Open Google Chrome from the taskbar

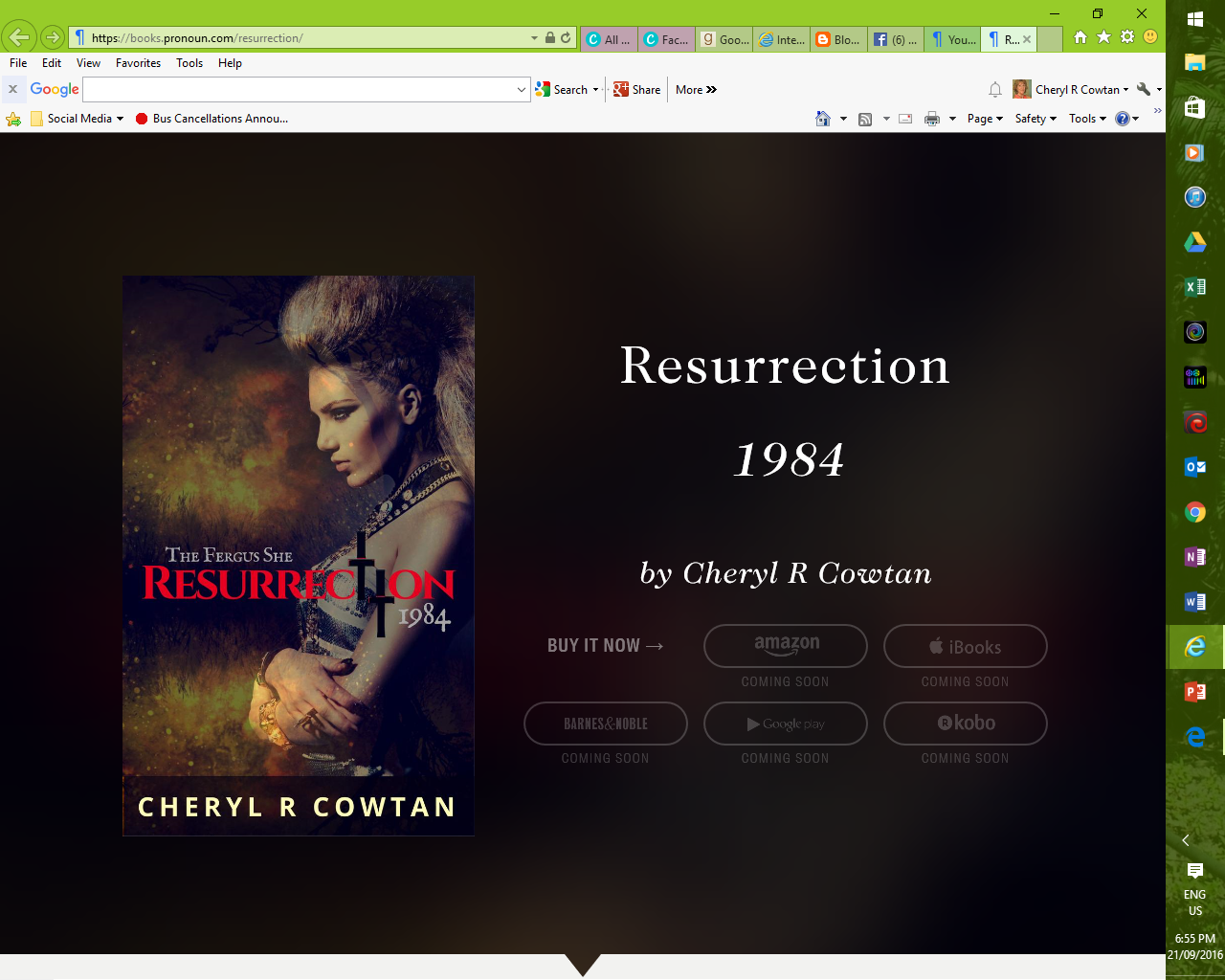pos(1195,512)
